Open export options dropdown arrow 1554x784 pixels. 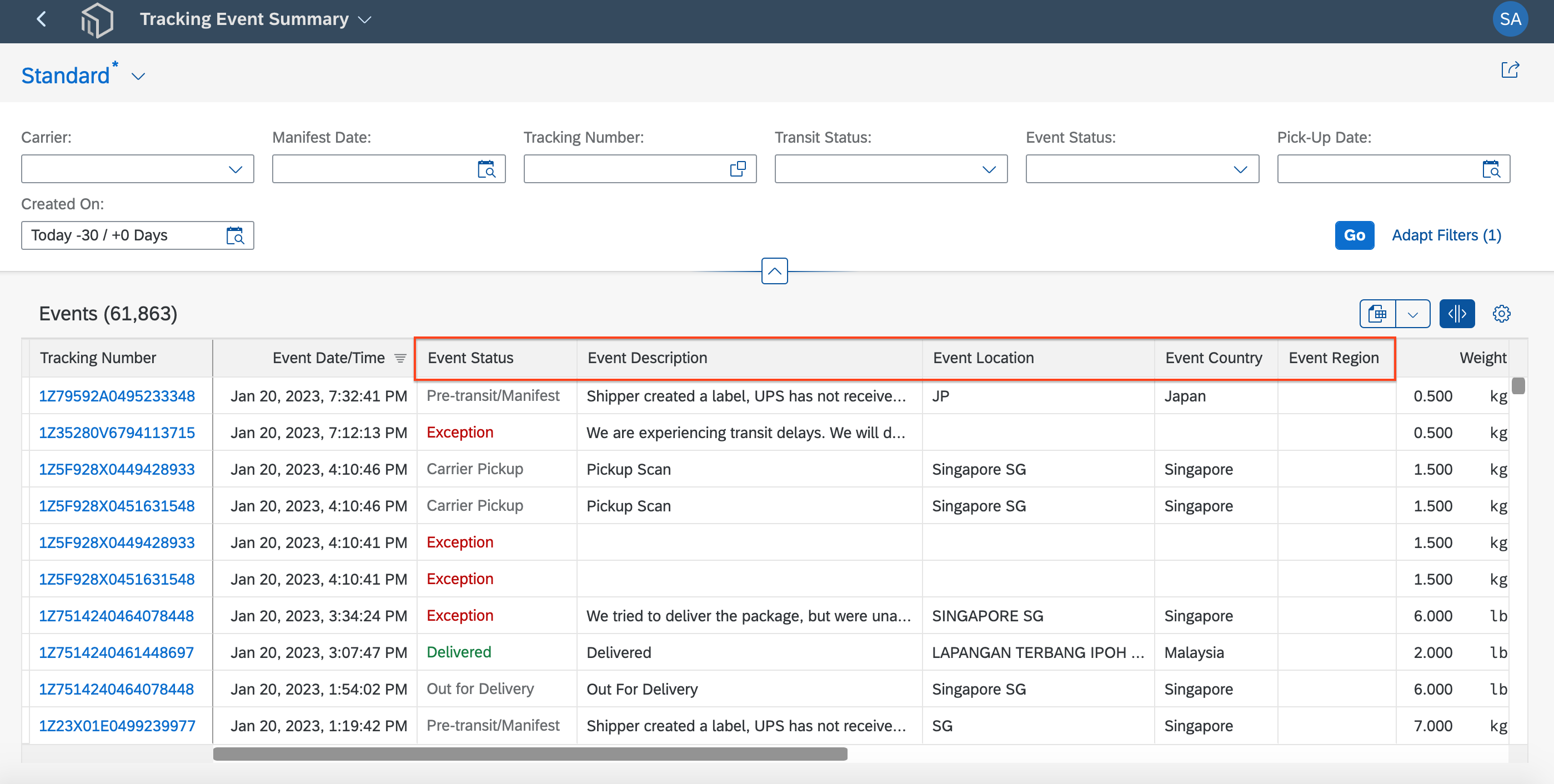pos(1413,314)
